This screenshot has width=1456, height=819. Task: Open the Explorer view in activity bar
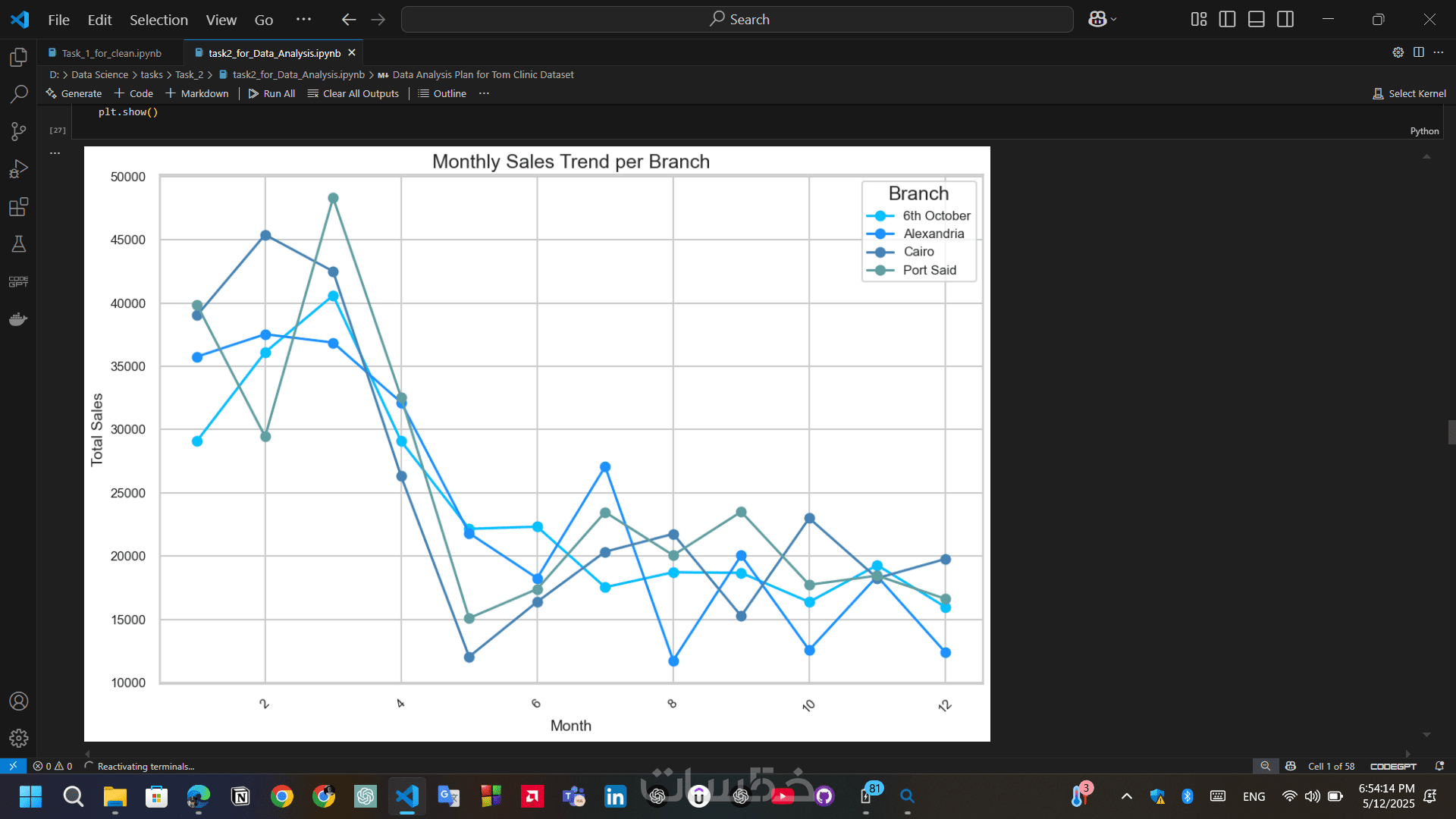coord(18,58)
